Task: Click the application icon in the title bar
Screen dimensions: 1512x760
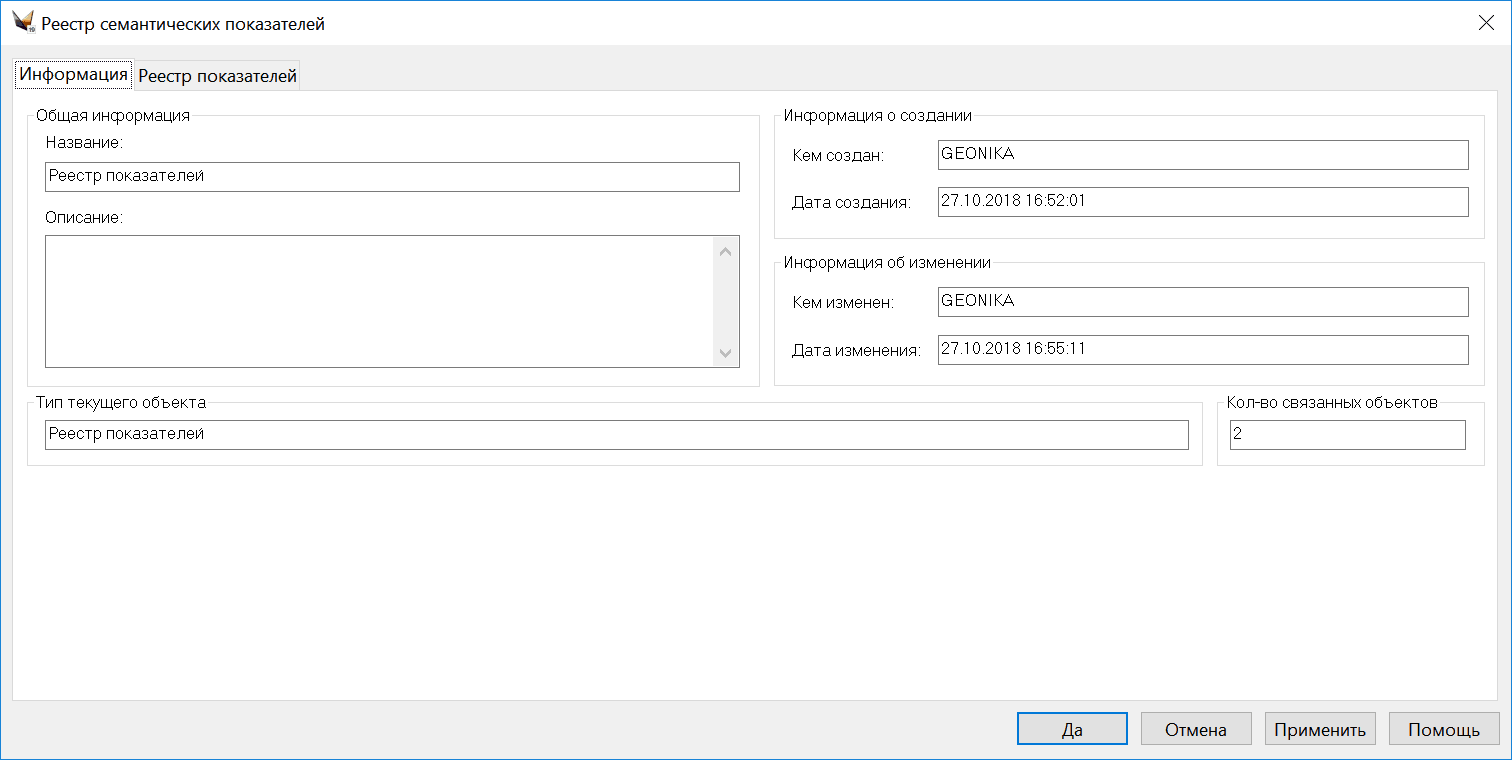Action: coord(24,23)
